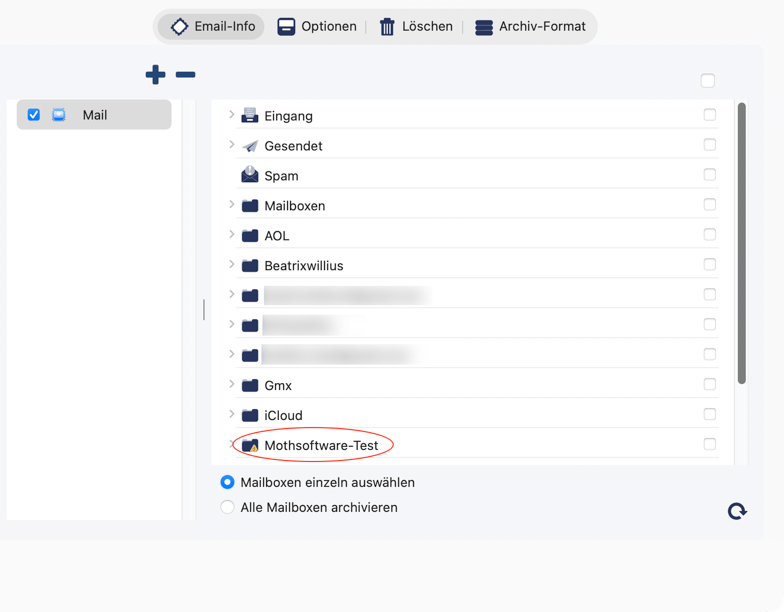Click the Eingang inbox tray icon
Image resolution: width=784 pixels, height=612 pixels.
tap(250, 116)
